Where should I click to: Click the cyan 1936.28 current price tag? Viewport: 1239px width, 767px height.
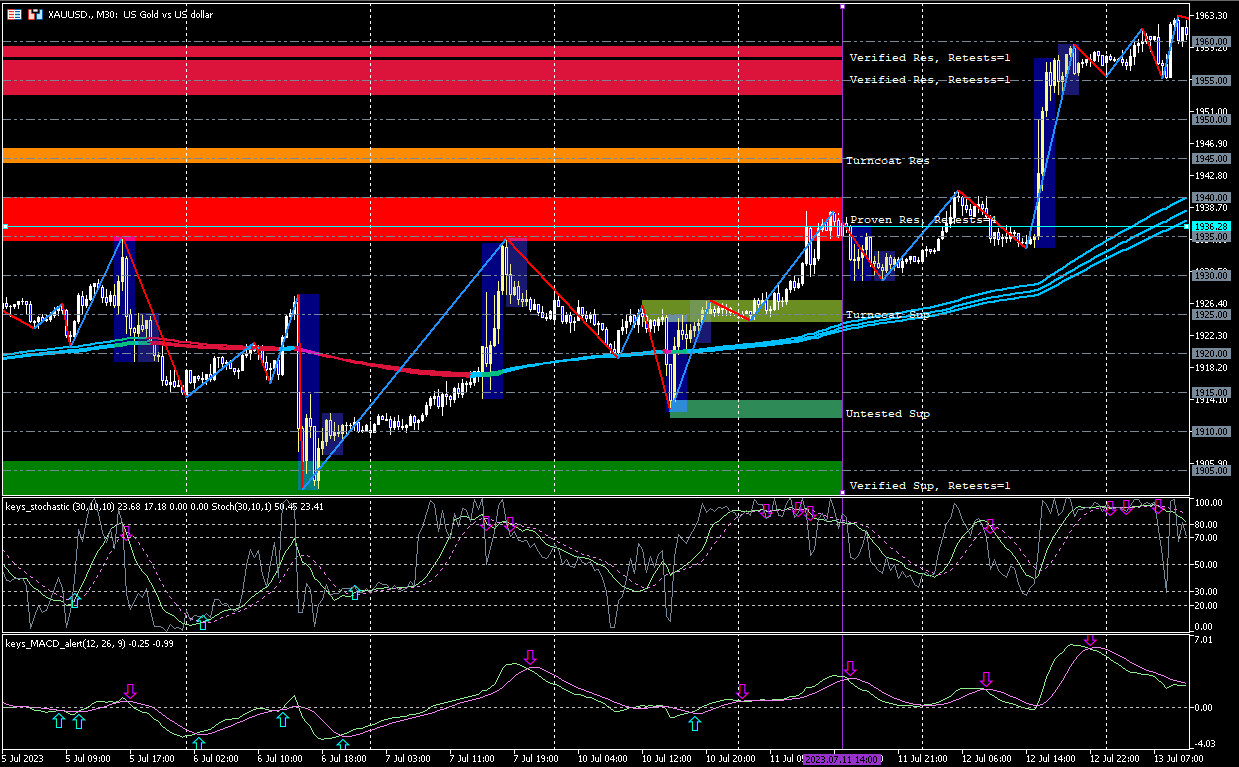coord(1210,227)
